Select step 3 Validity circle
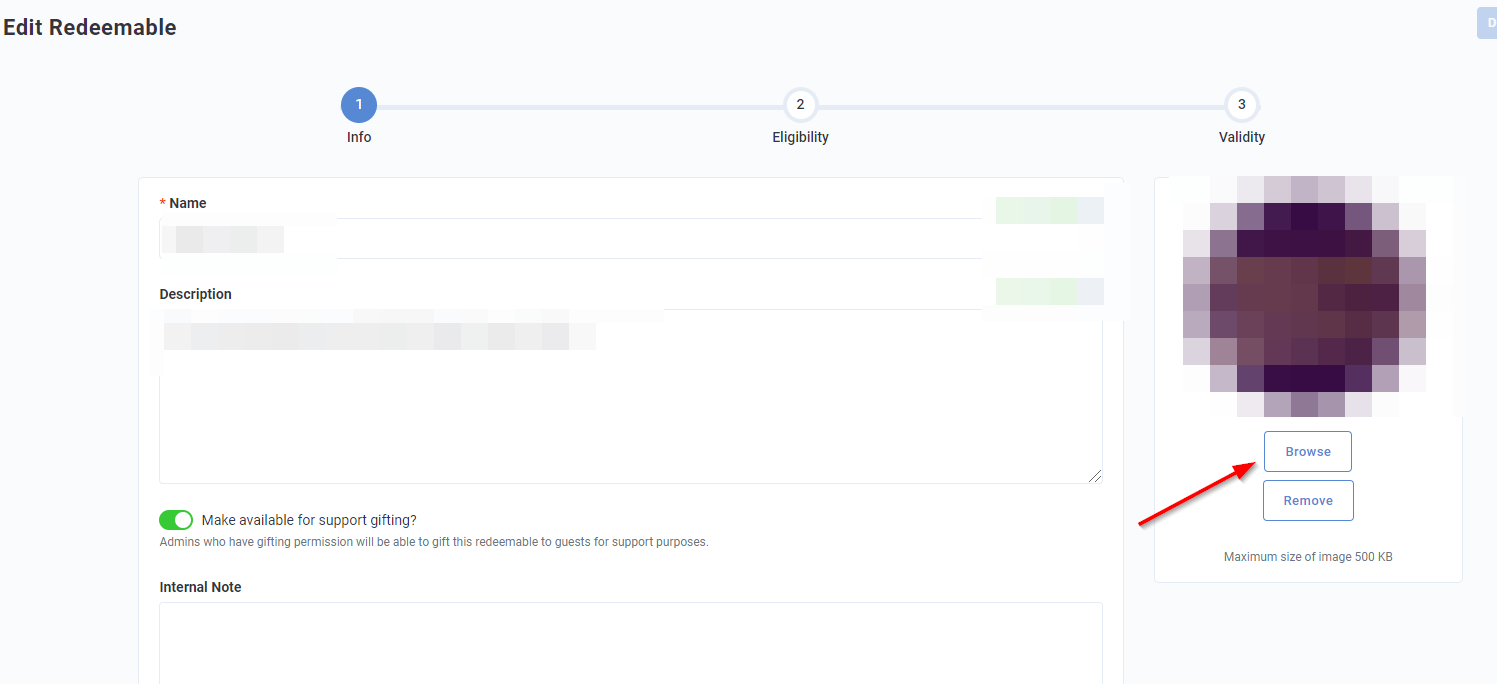Screen dimensions: 1497x684 point(1241,104)
